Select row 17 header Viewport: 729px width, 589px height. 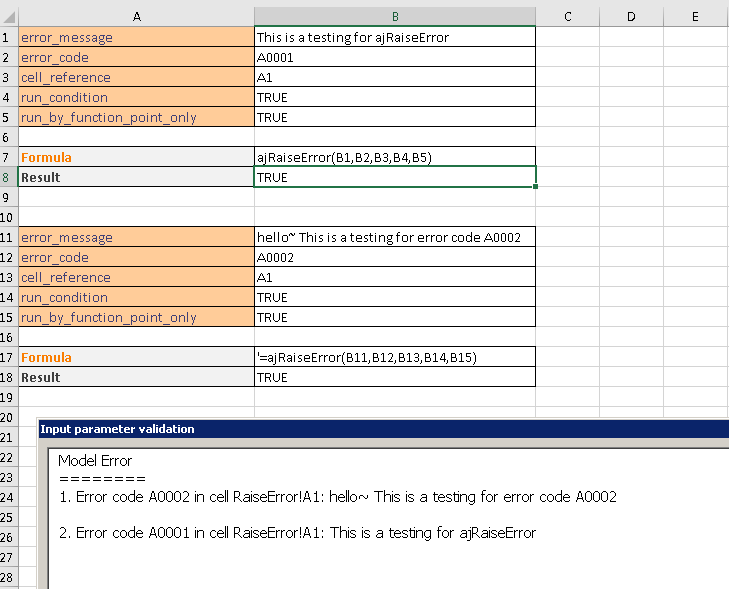8,357
